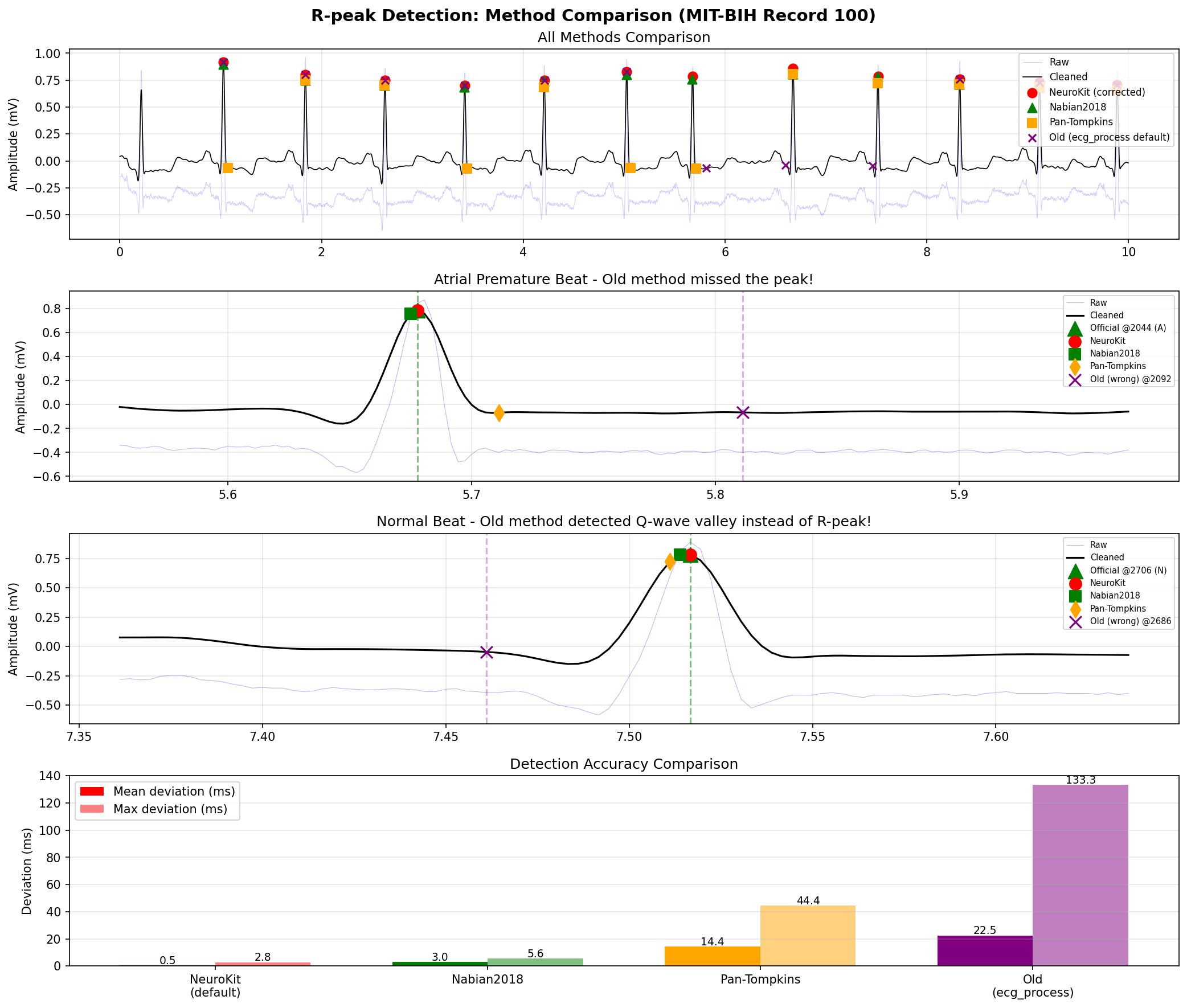Click the "Deviation (ms)" y-axis label
This screenshot has width=1187, height=1008.
tap(26, 871)
